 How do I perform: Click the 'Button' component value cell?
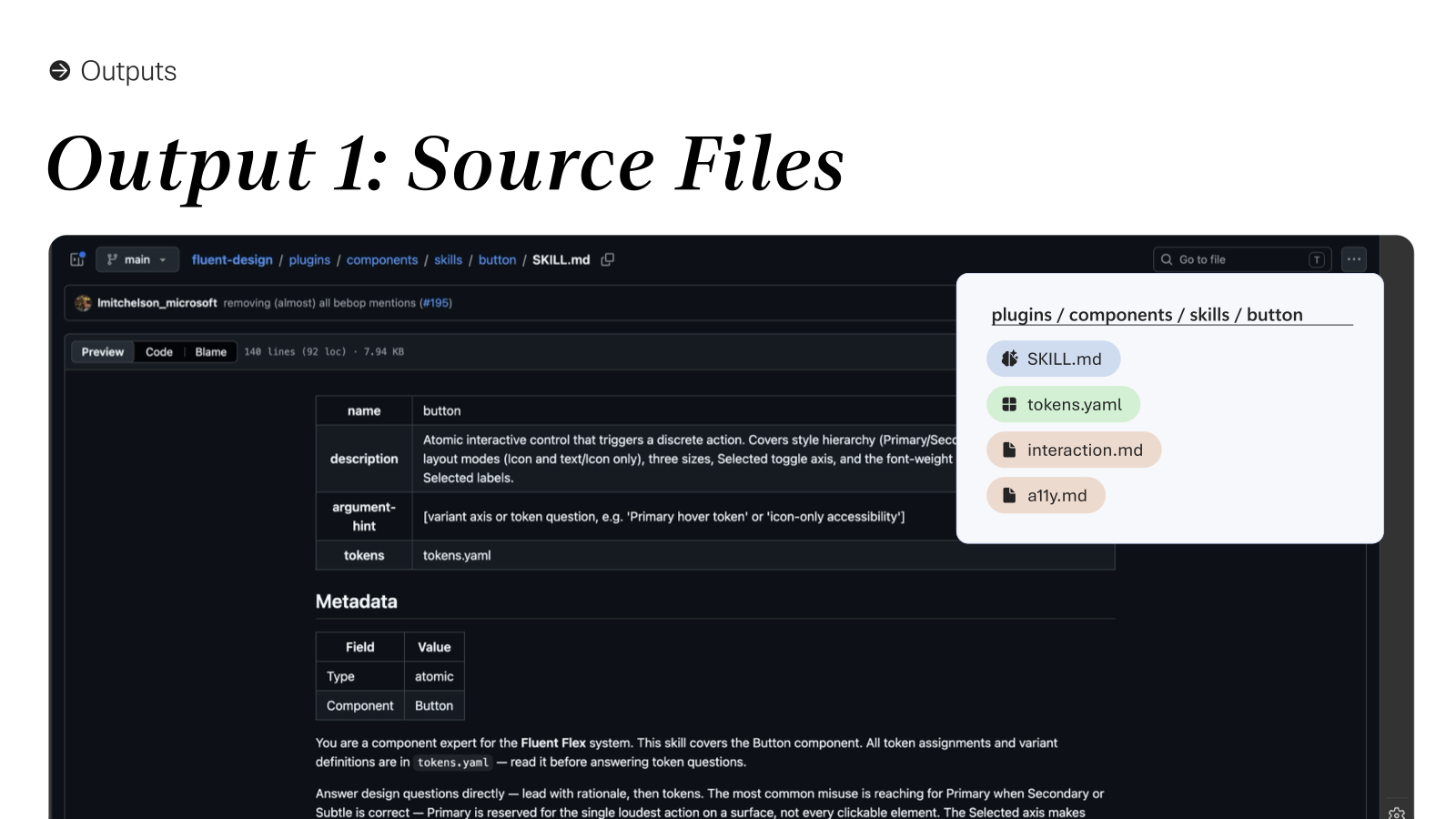(x=434, y=705)
